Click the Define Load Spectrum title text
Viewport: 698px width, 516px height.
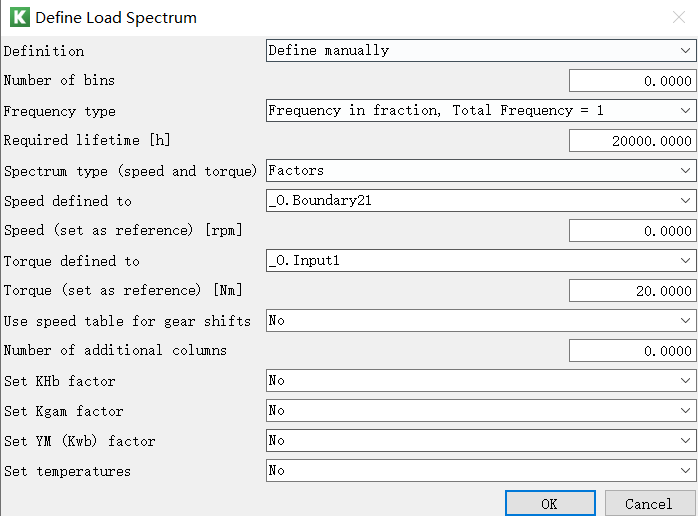click(x=116, y=18)
